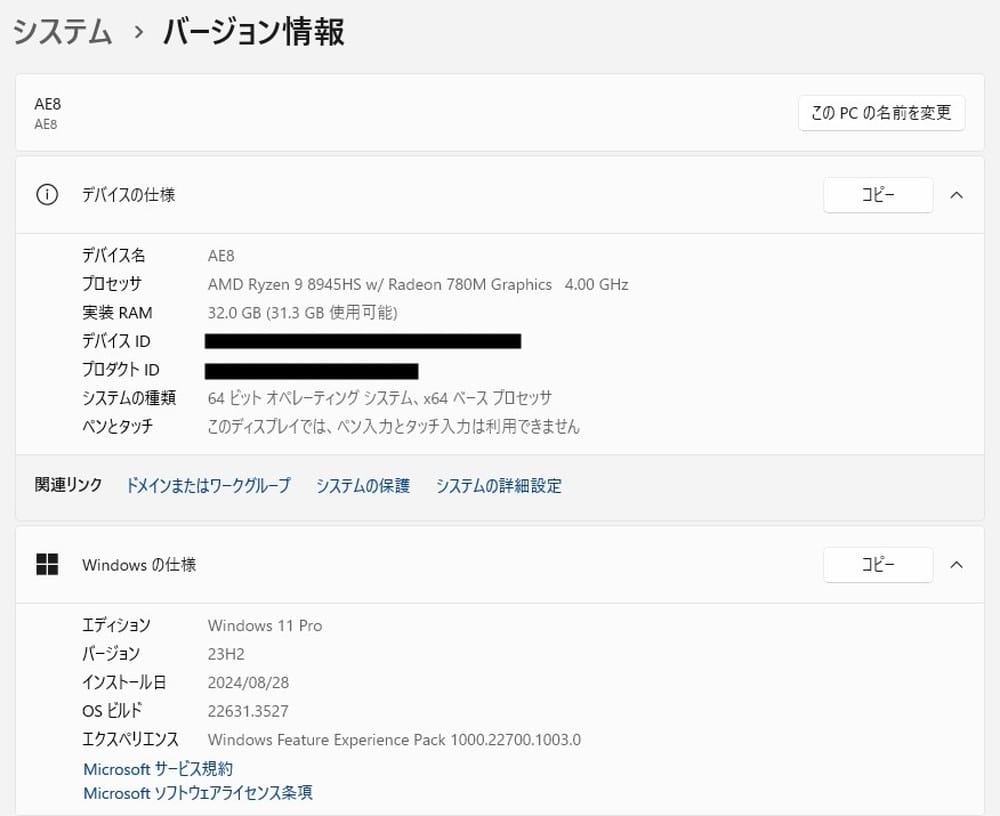Click the OS build number 22631.3527

pos(248,711)
